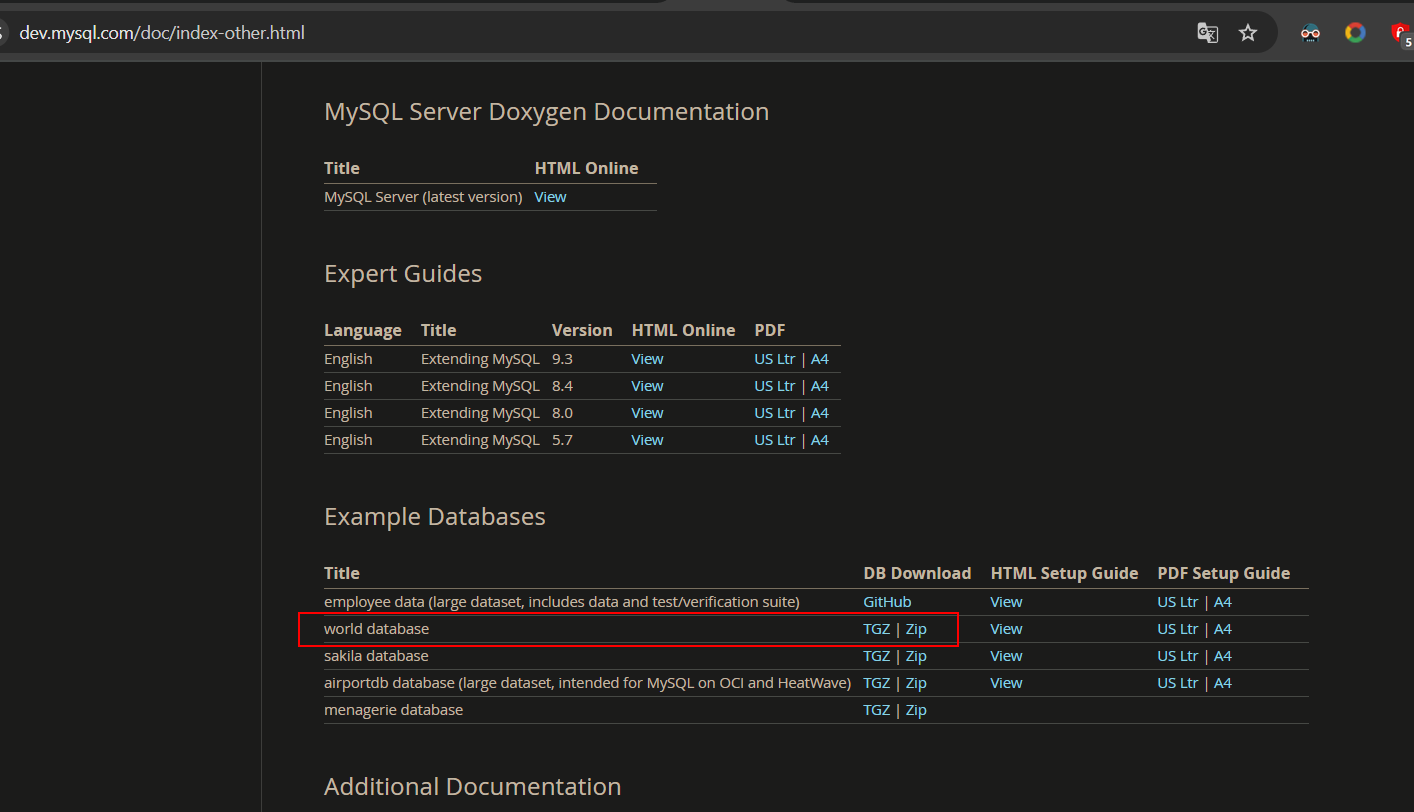This screenshot has height=812, width=1414.
Task: Download US Ltr PDF for Extending MySQL 9.3
Action: coord(775,359)
